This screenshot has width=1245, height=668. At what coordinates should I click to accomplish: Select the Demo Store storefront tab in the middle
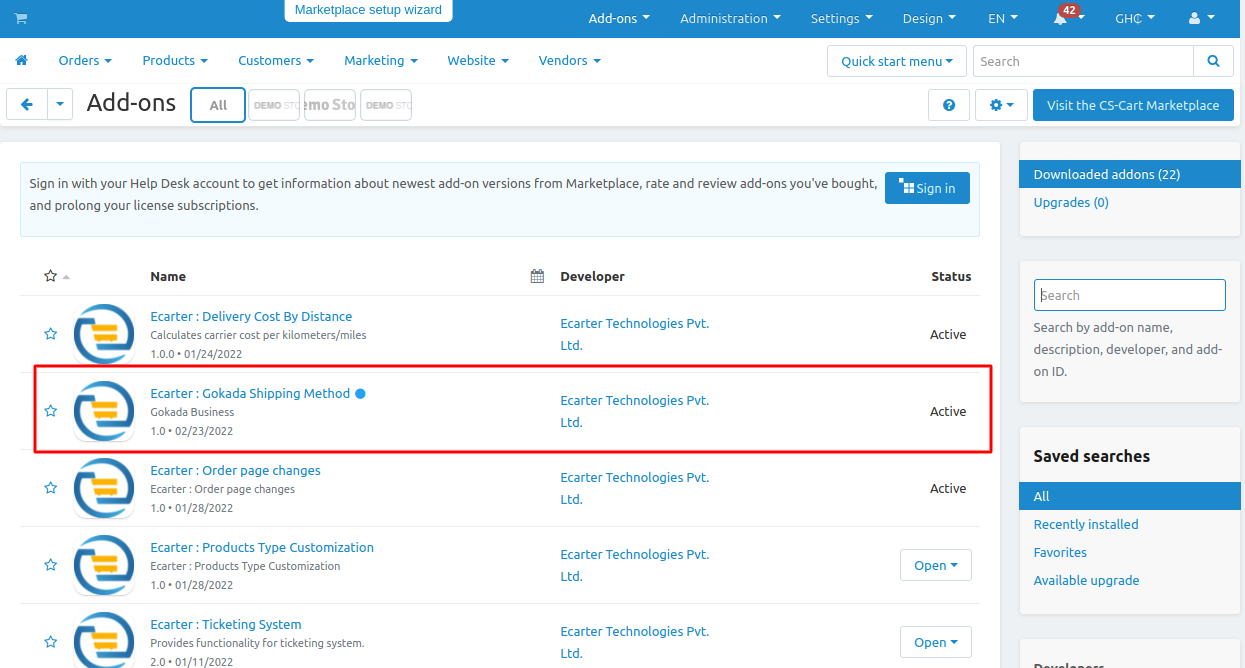330,105
